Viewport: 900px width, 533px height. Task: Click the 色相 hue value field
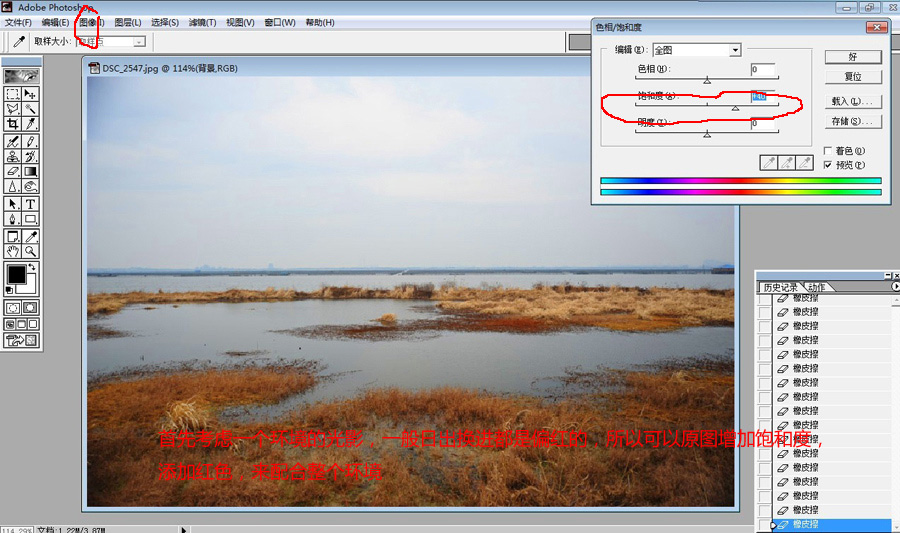pos(763,69)
